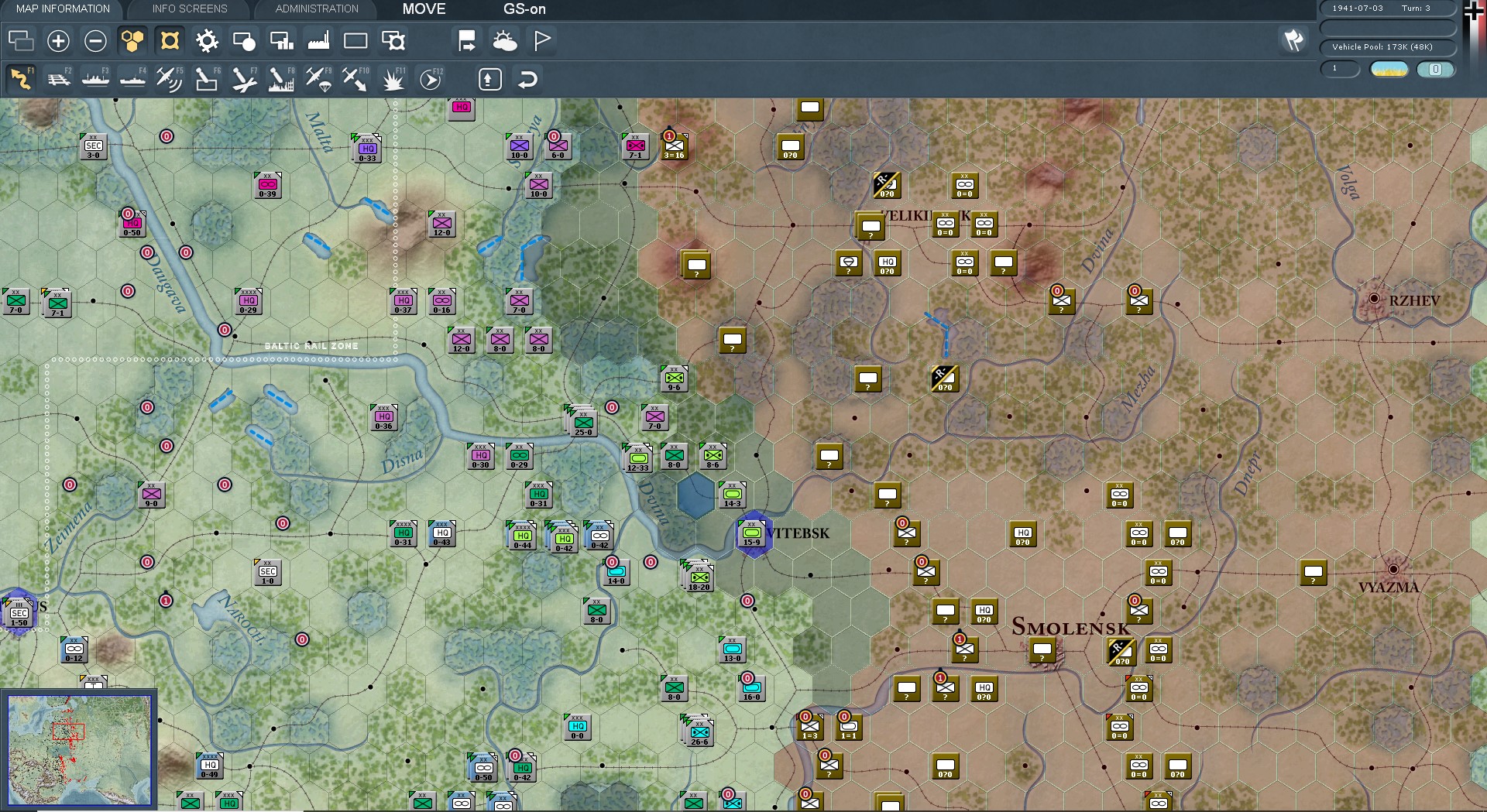Zoom in the map with plus icon
Image resolution: width=1487 pixels, height=812 pixels.
[x=58, y=40]
